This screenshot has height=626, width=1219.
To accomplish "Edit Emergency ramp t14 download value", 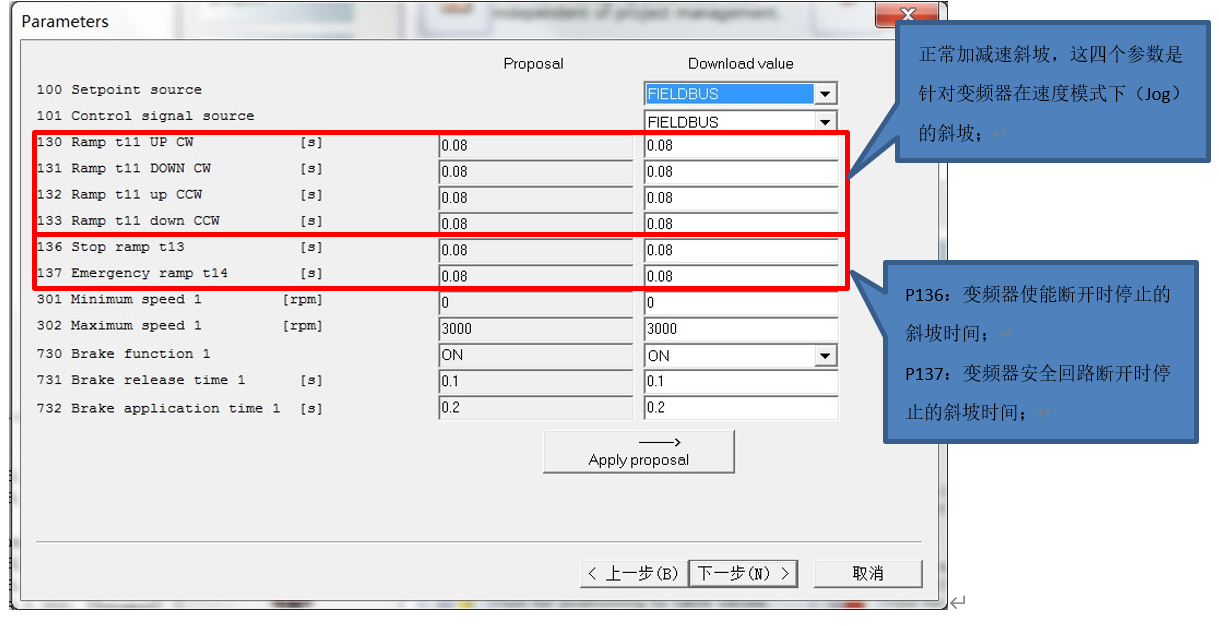I will pos(740,276).
